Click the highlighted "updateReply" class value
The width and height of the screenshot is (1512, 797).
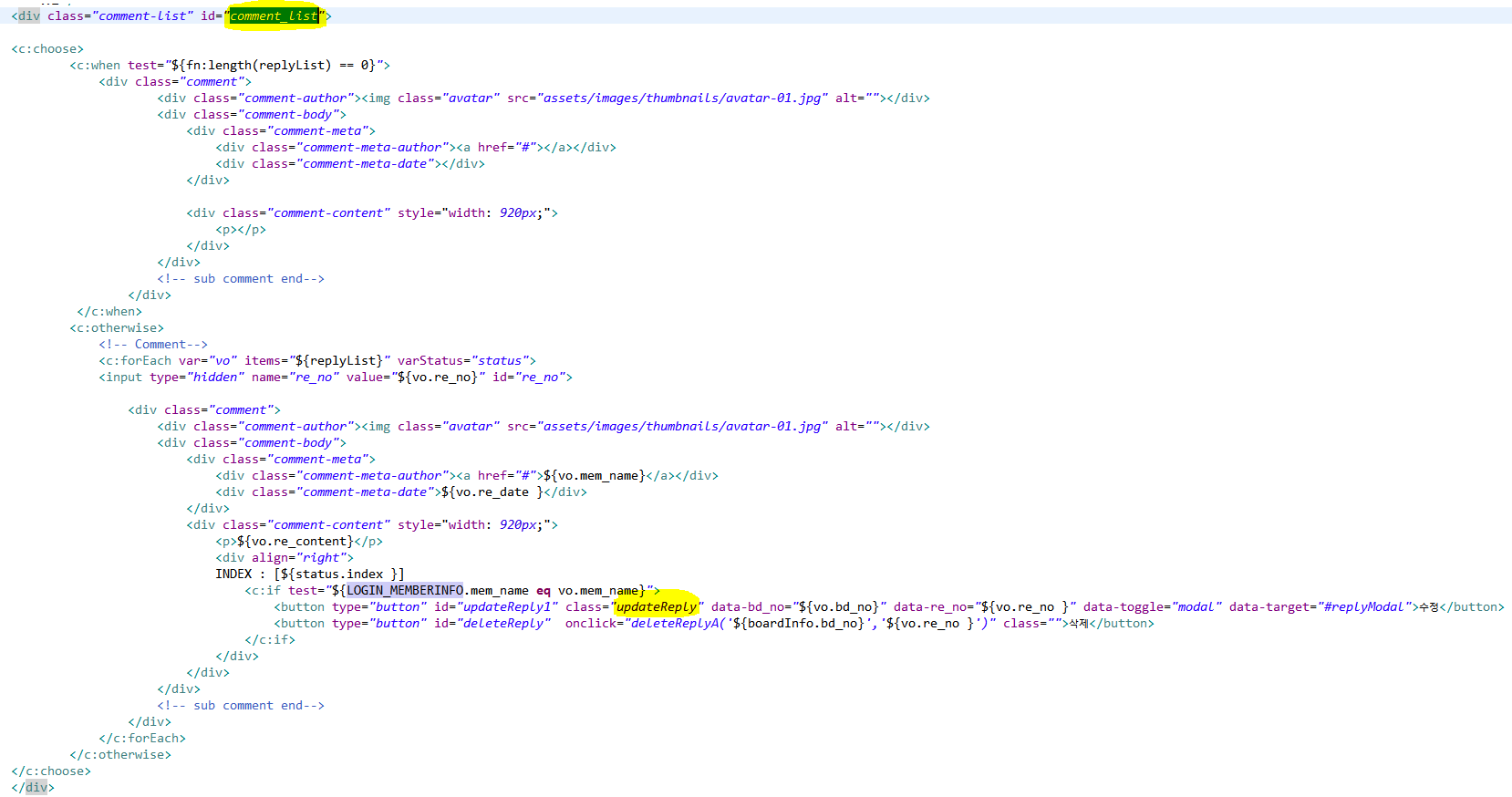pyautogui.click(x=657, y=607)
